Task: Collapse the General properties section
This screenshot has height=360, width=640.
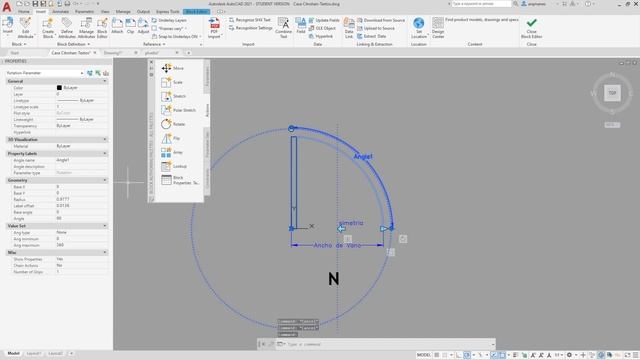Action: coord(105,81)
